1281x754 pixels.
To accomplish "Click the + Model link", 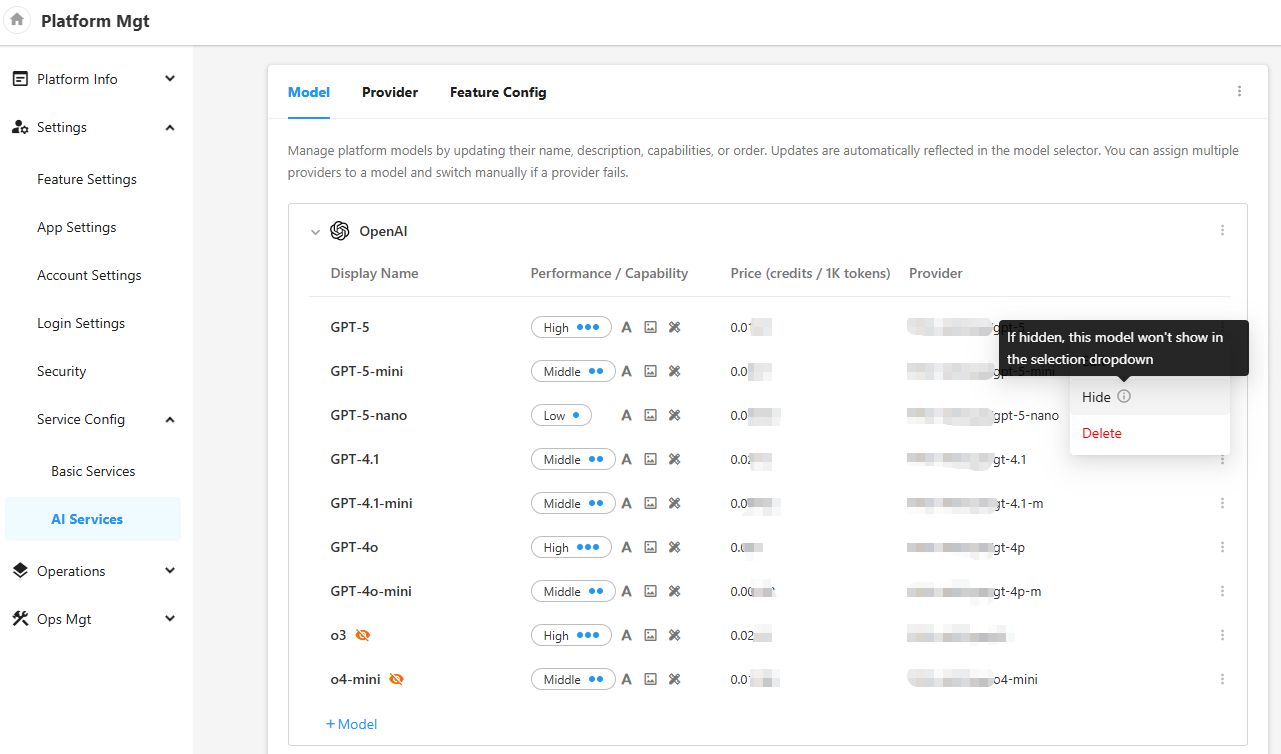I will tap(352, 724).
